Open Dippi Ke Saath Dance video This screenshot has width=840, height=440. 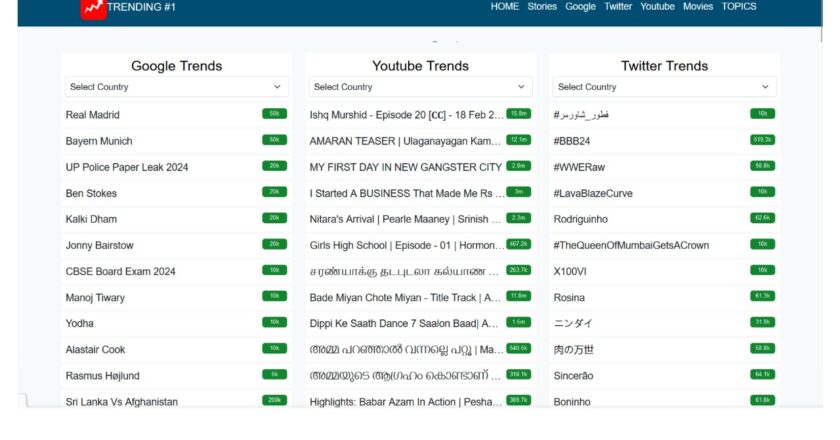coord(404,323)
